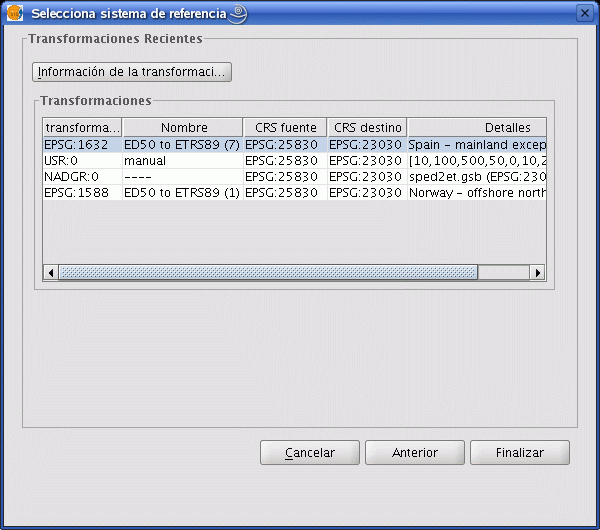Go back with the Anterior button

click(x=415, y=453)
